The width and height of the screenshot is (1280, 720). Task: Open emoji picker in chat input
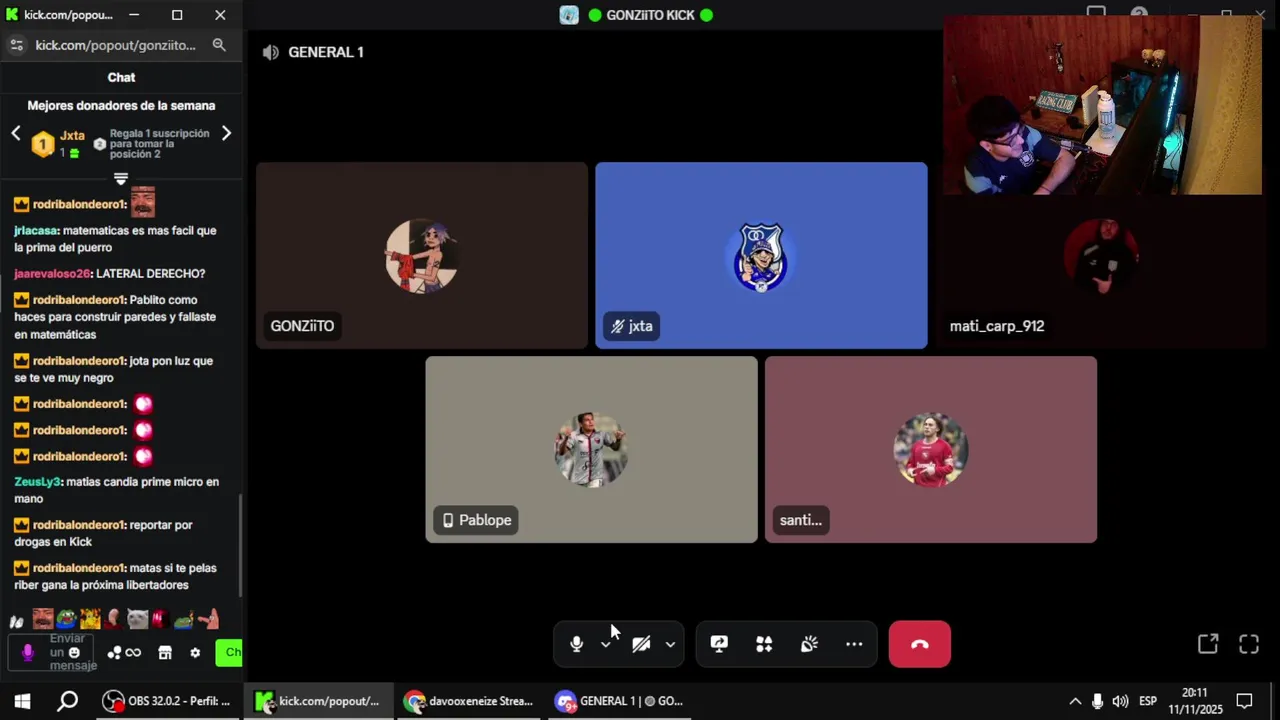coord(74,652)
